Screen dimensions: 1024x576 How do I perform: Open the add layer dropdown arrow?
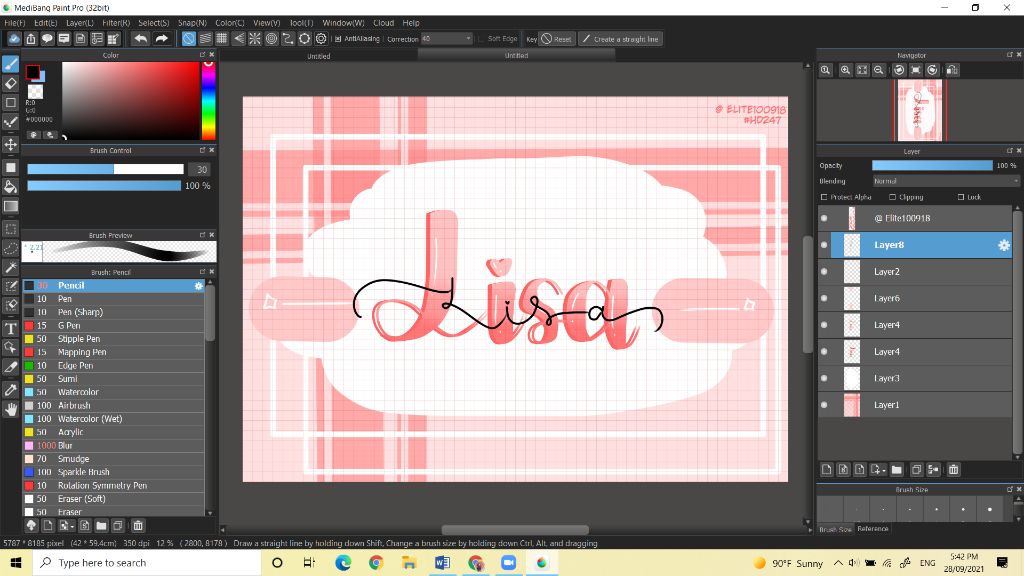[884, 470]
